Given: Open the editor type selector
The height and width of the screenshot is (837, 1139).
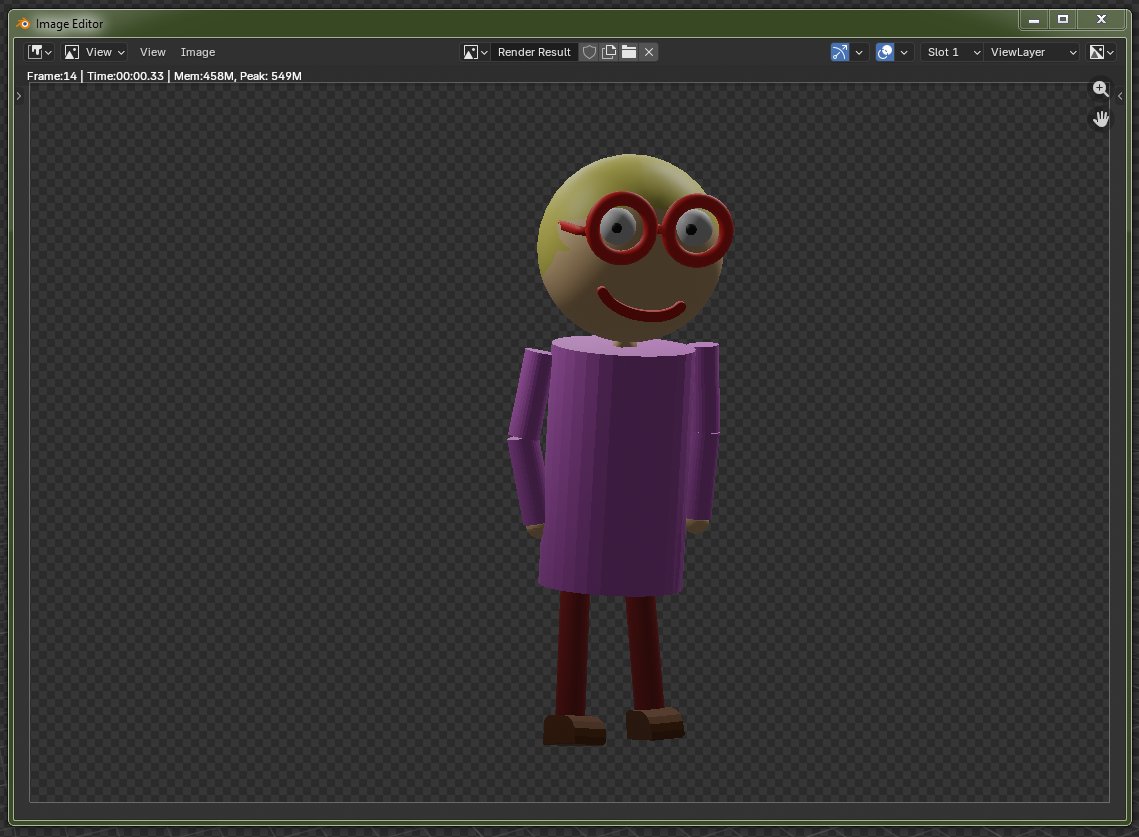Looking at the screenshot, I should (x=39, y=52).
